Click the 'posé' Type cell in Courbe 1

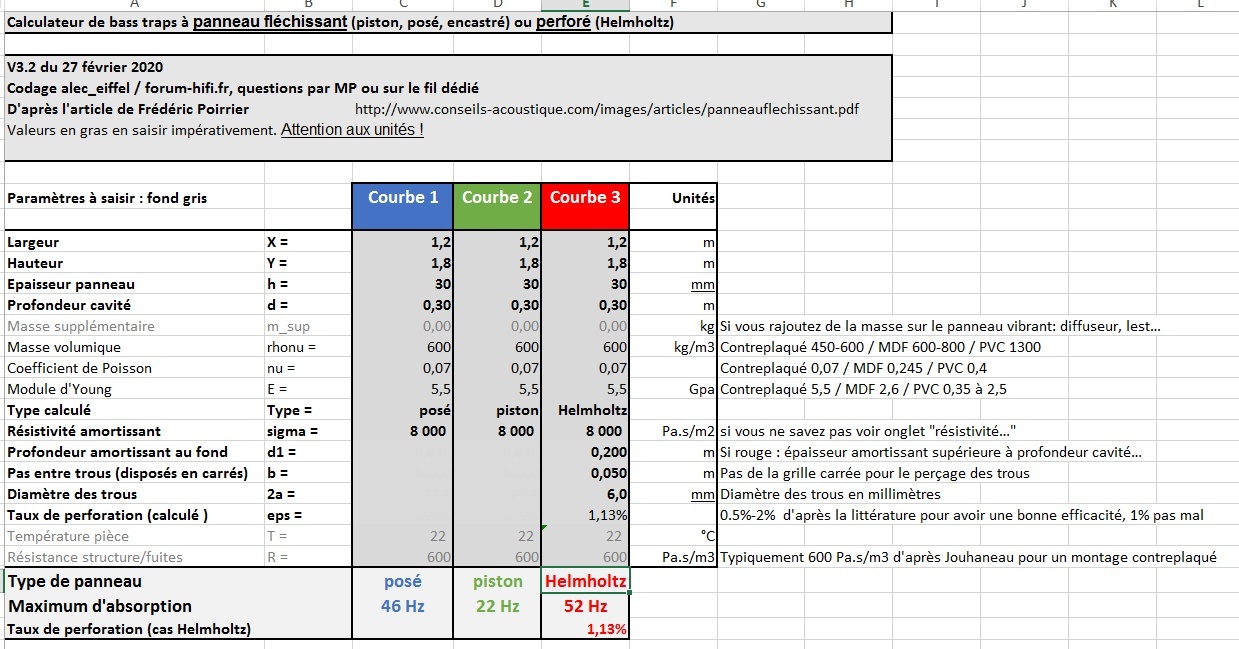403,410
